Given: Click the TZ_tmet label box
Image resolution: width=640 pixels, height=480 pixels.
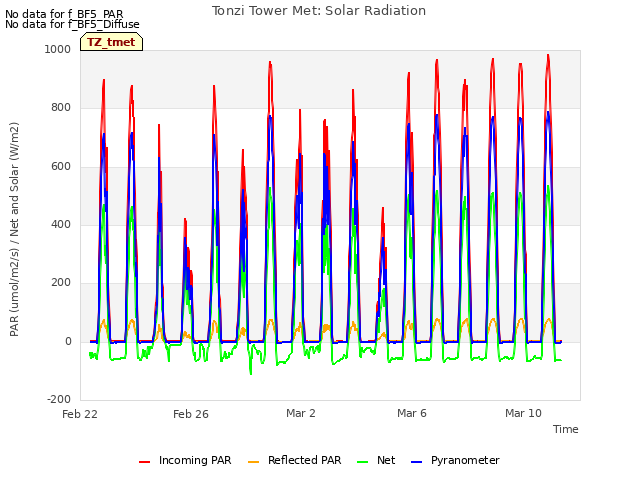Looking at the screenshot, I should pos(111,42).
